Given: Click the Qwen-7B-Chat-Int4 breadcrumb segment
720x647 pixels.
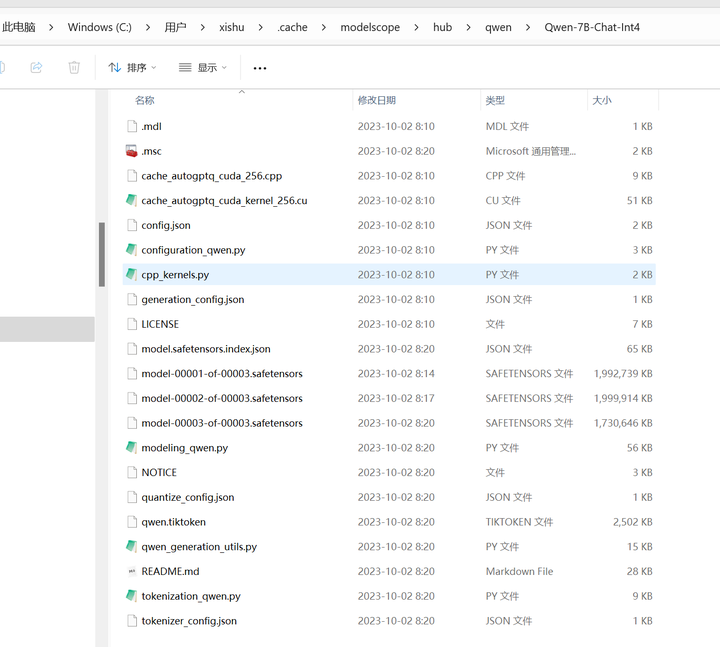Looking at the screenshot, I should click(592, 27).
